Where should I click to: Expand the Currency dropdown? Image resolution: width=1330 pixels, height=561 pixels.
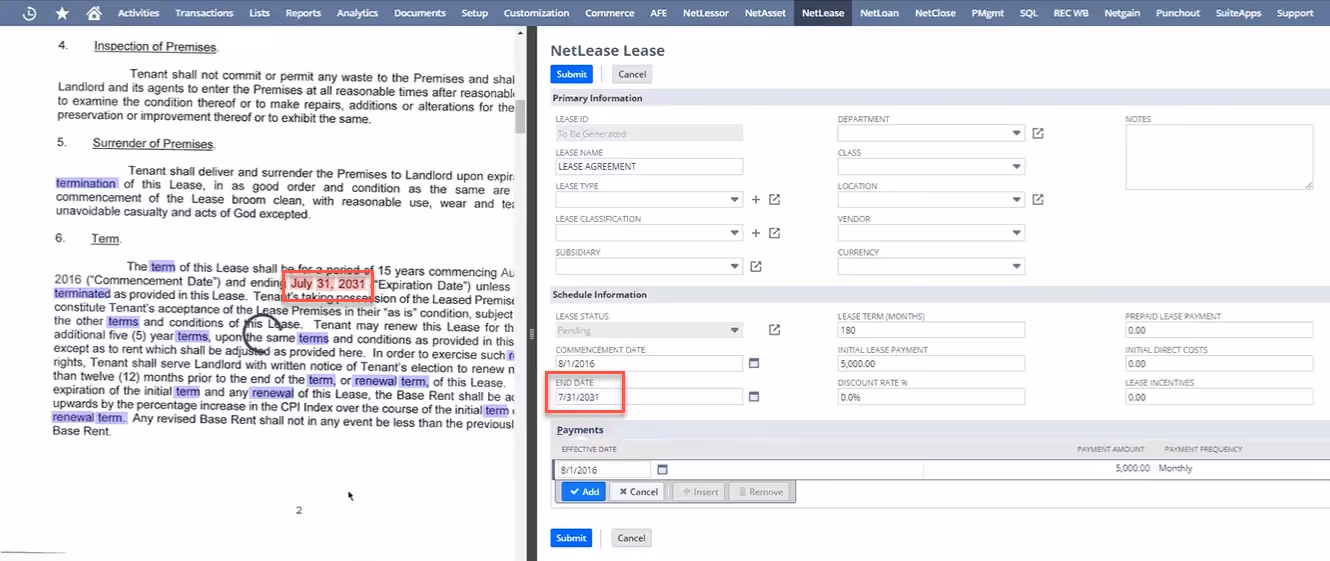click(1017, 266)
